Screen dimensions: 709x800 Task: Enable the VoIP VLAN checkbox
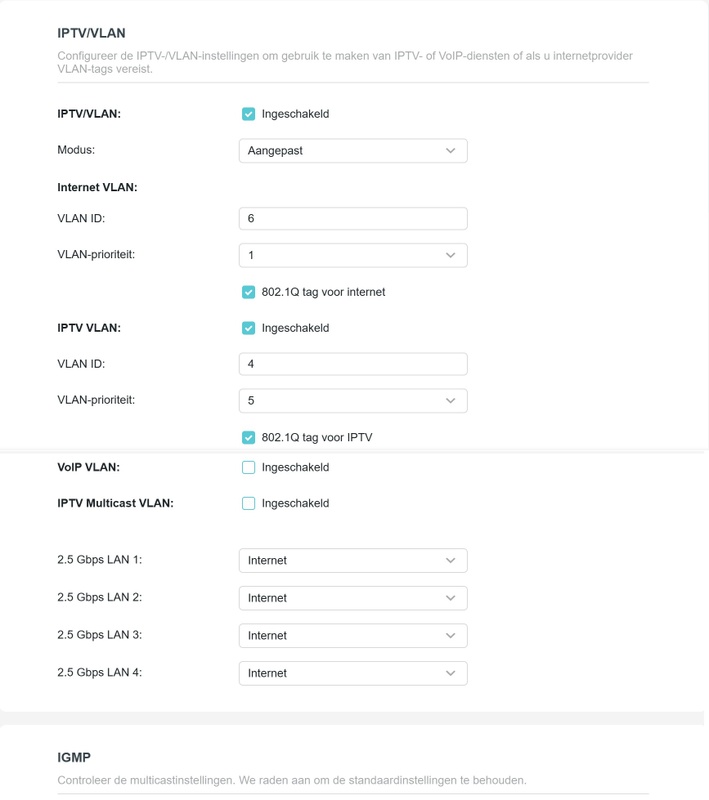point(249,467)
